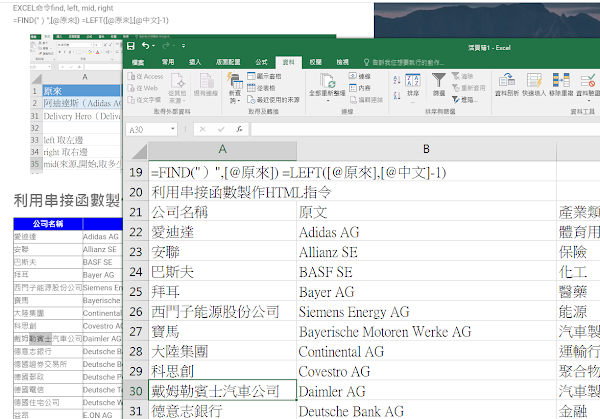Click cell 戴姆勒賓士汽車公司 in row 30
Image resolution: width=600 pixels, height=419 pixels.
pyautogui.click(x=223, y=391)
